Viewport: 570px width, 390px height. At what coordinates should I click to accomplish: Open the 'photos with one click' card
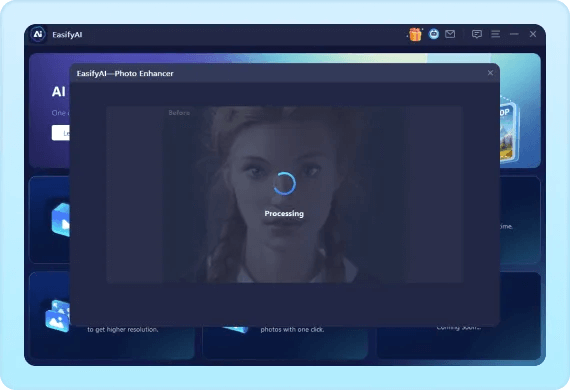[285, 343]
